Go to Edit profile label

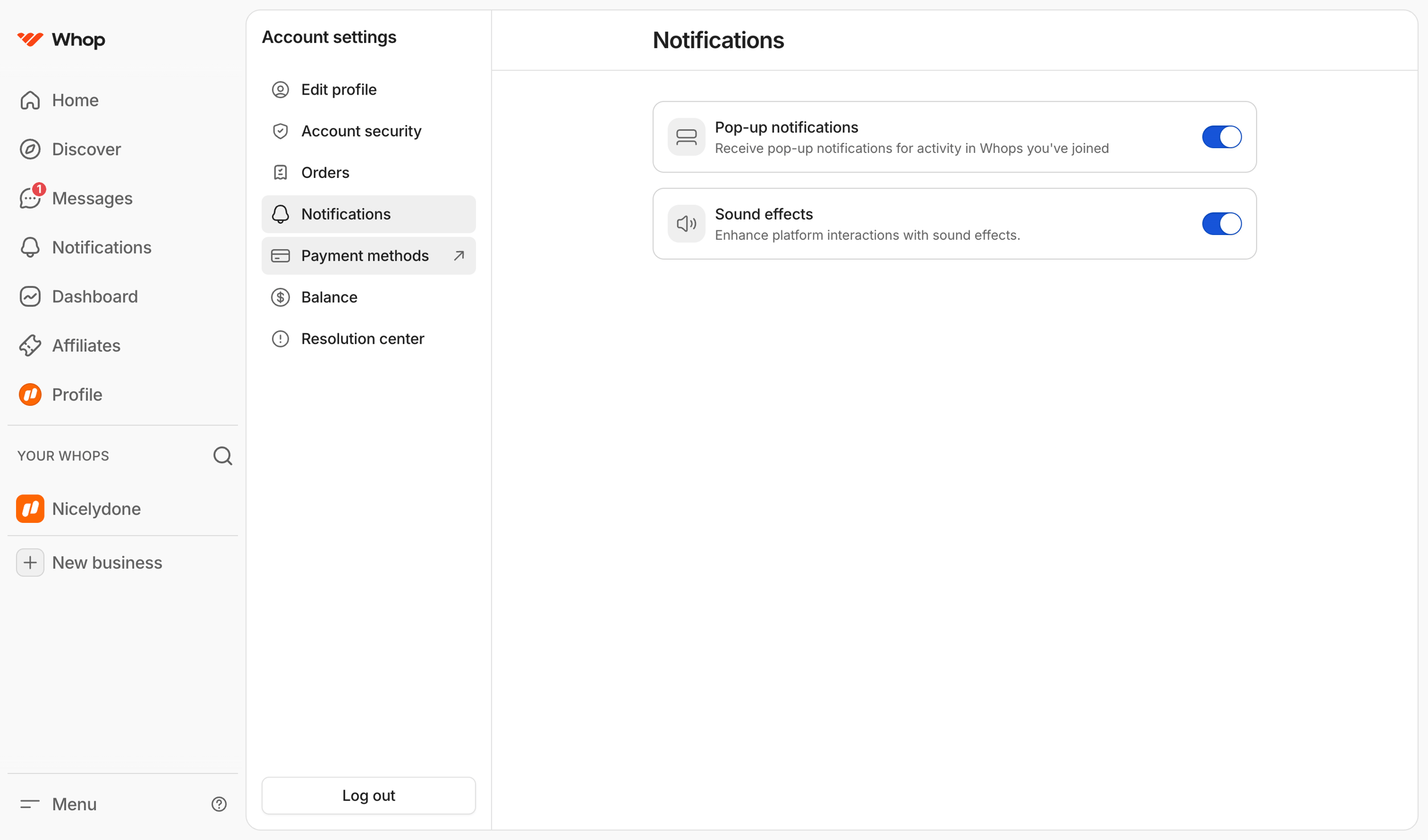[339, 89]
